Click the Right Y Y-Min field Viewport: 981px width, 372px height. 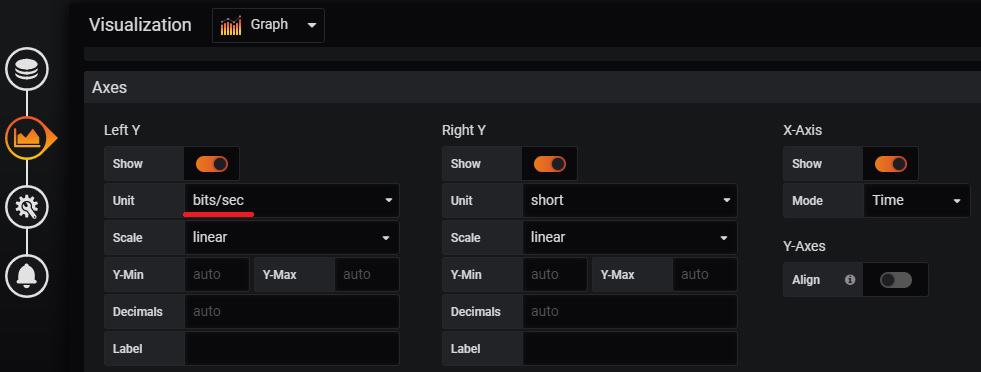555,274
